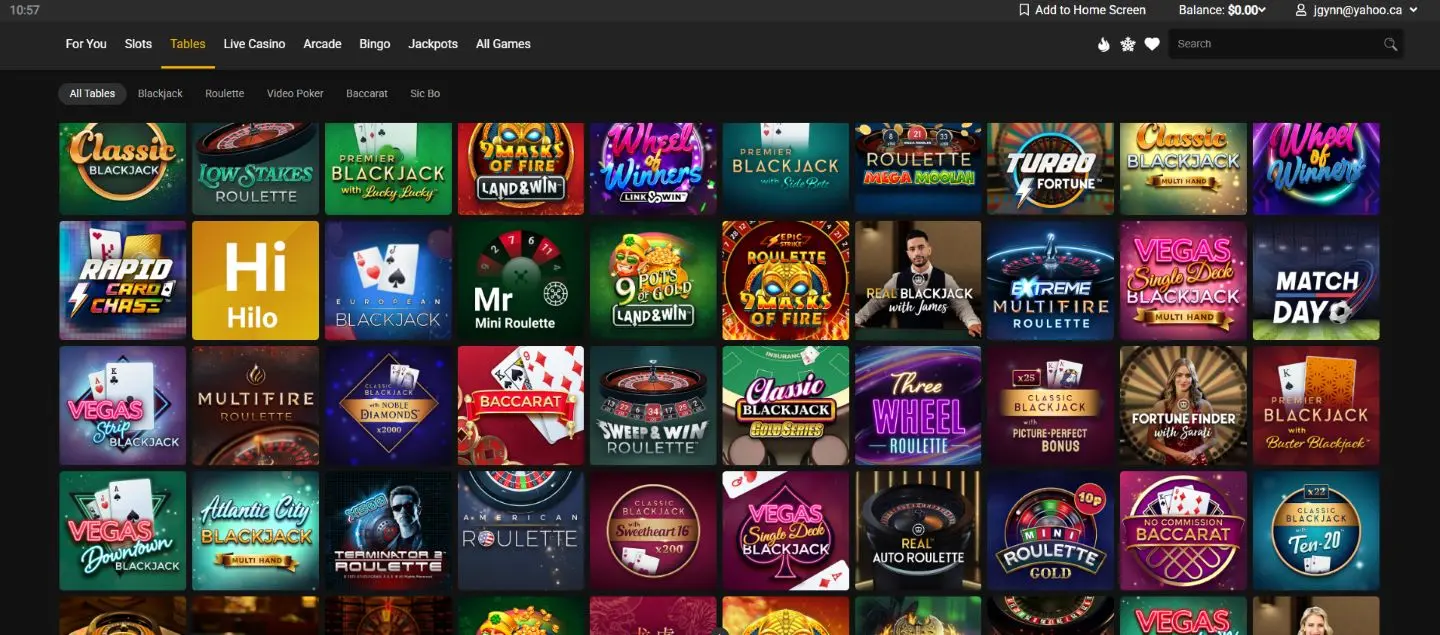Open favorites with the heart icon
The height and width of the screenshot is (635, 1440).
pyautogui.click(x=1152, y=44)
